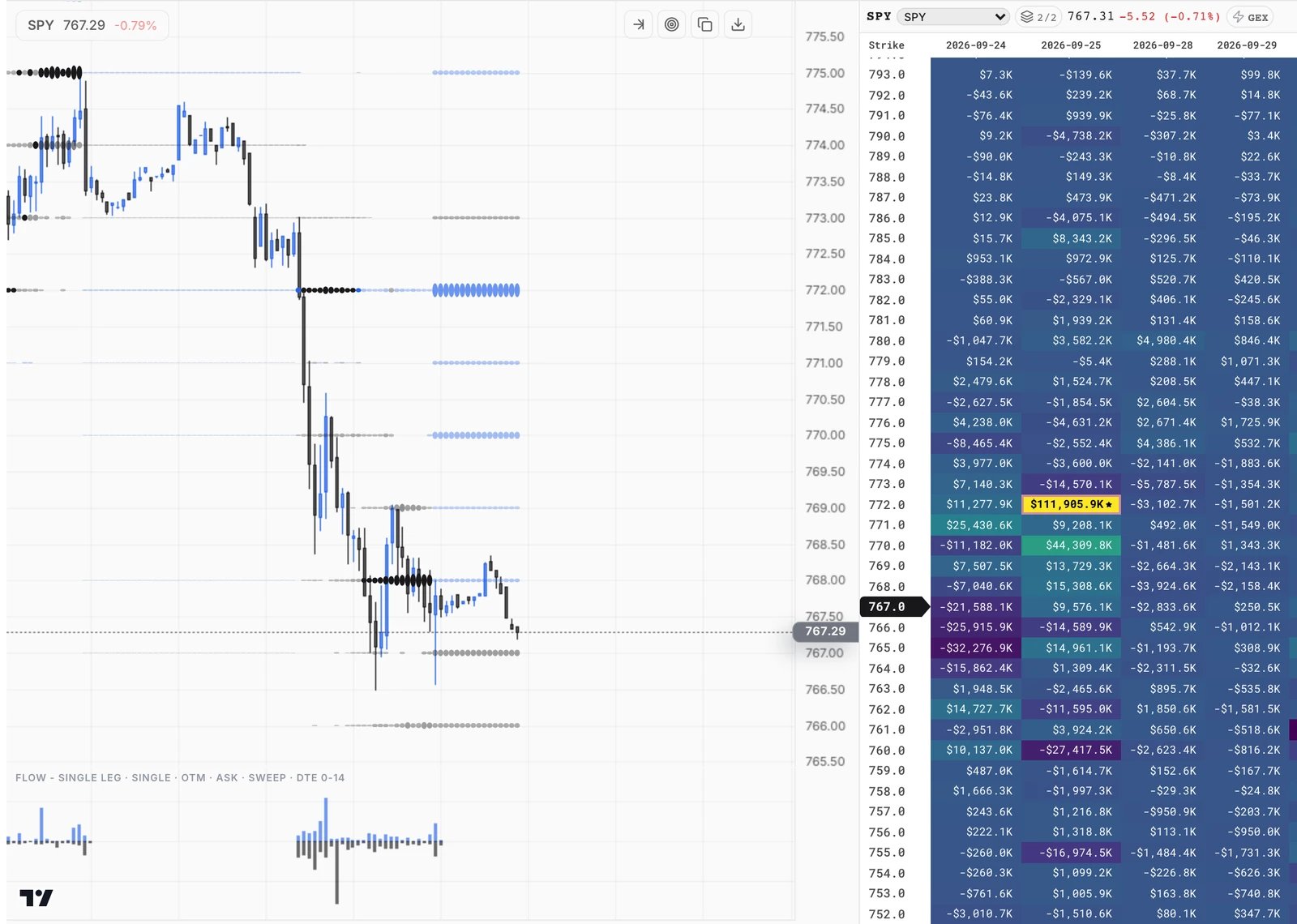Click the download chart icon
The height and width of the screenshot is (924, 1297).
[738, 24]
